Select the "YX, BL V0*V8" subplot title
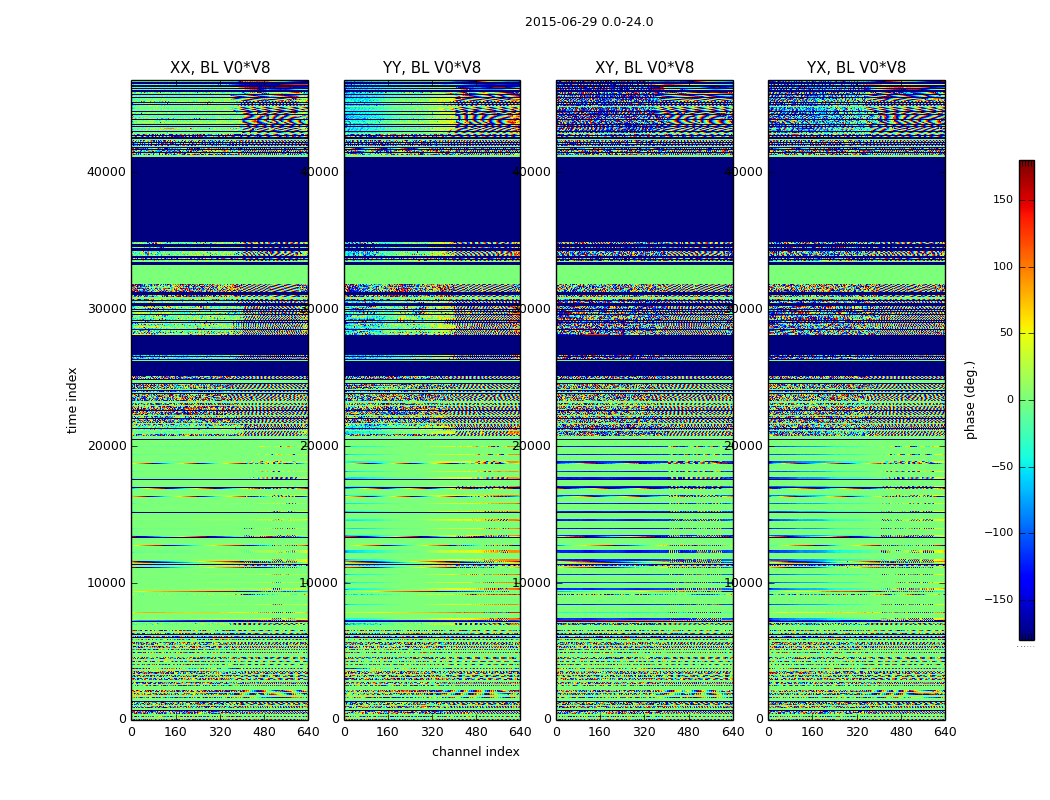The width and height of the screenshot is (1050, 800). click(856, 68)
